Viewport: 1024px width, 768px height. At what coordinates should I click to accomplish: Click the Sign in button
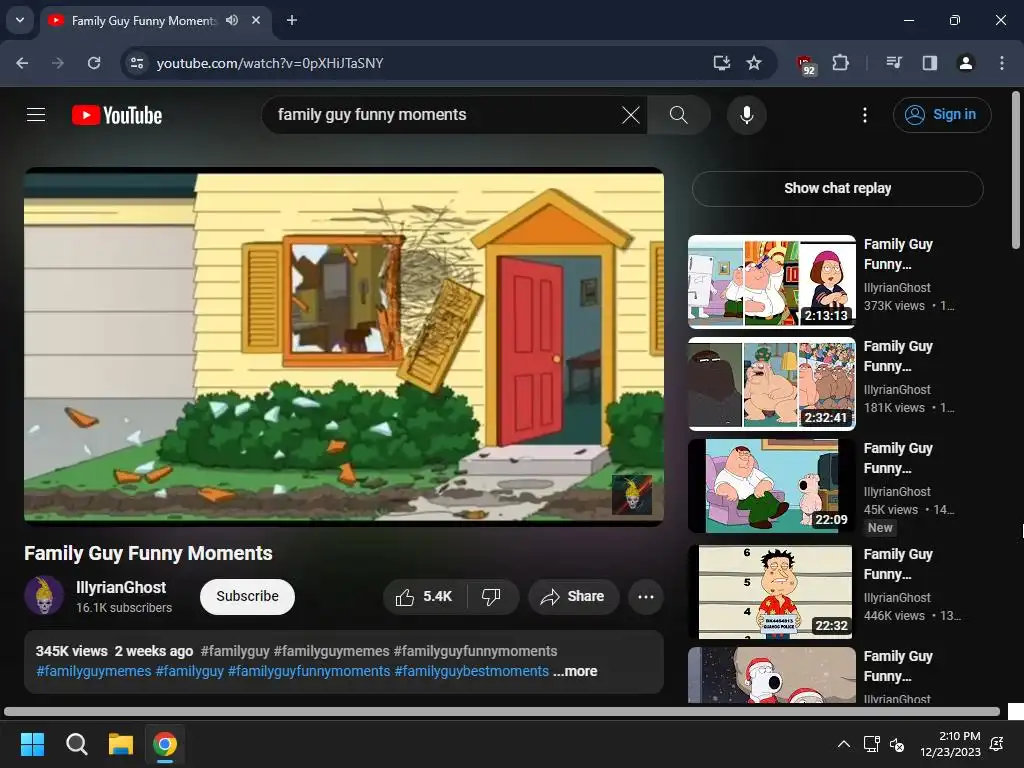coord(942,115)
